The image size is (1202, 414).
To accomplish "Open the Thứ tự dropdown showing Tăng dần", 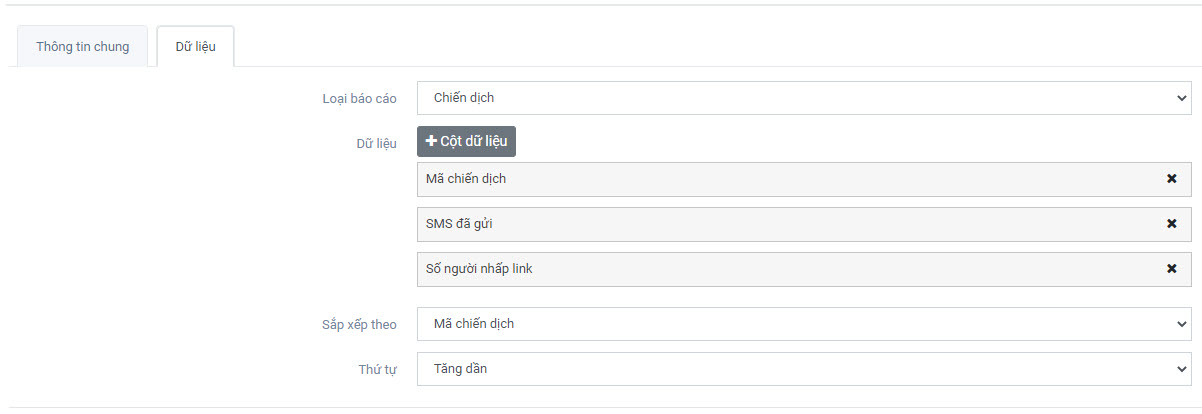I will [803, 369].
